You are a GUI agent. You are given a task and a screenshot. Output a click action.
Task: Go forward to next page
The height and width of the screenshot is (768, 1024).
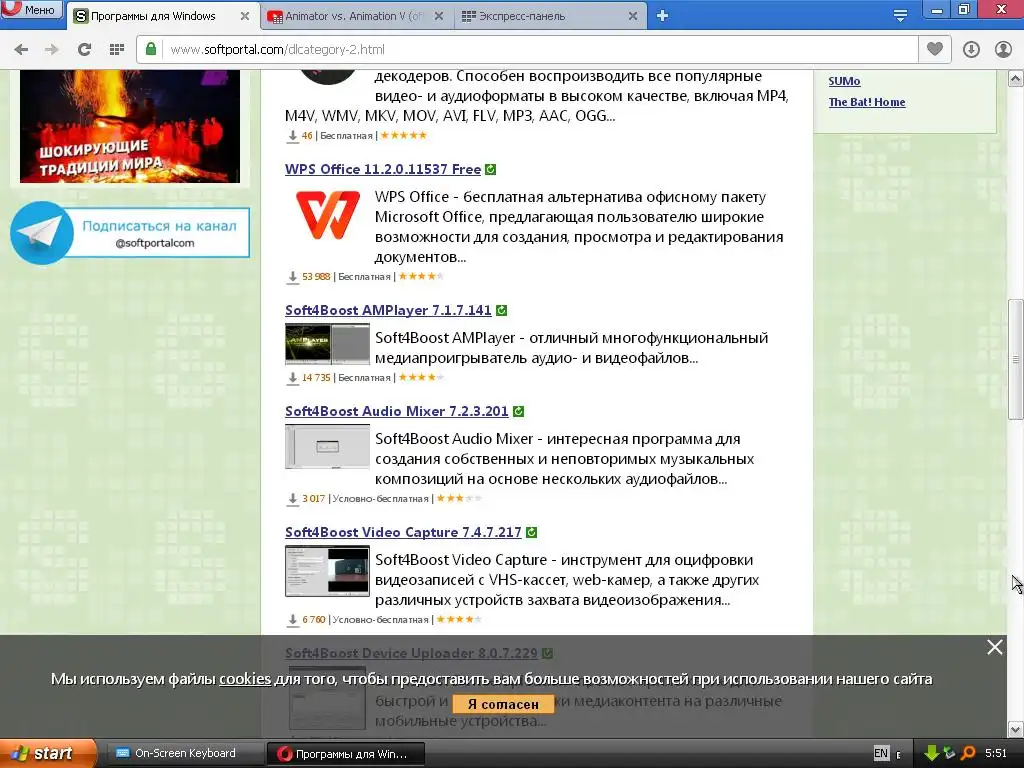[x=52, y=49]
